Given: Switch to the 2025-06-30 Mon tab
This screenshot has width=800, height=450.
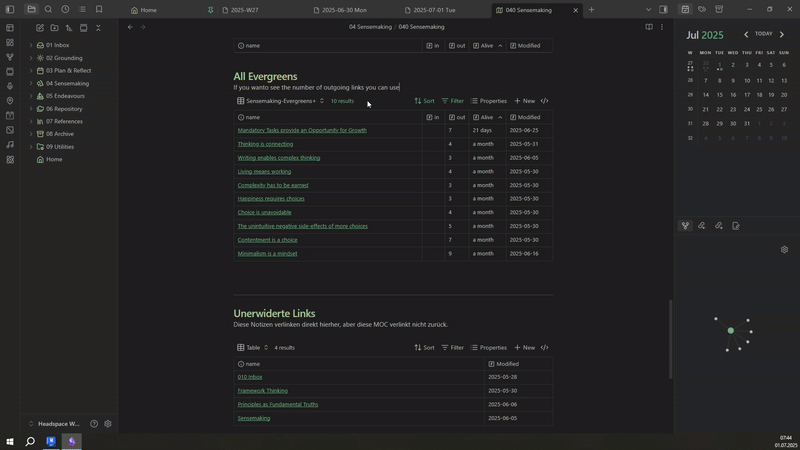Looking at the screenshot, I should click(344, 10).
